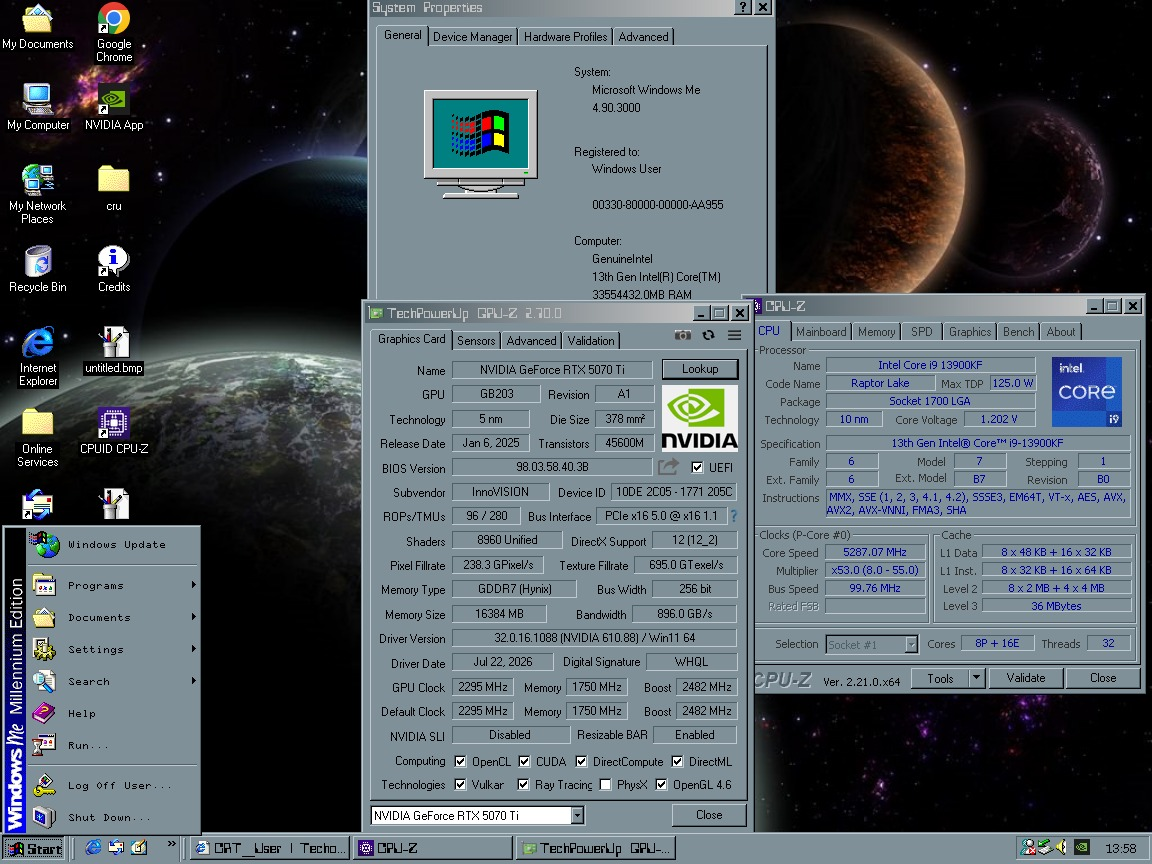Viewport: 1152px width, 864px height.
Task: Click GPU-Z refresh icon
Action: [x=708, y=335]
